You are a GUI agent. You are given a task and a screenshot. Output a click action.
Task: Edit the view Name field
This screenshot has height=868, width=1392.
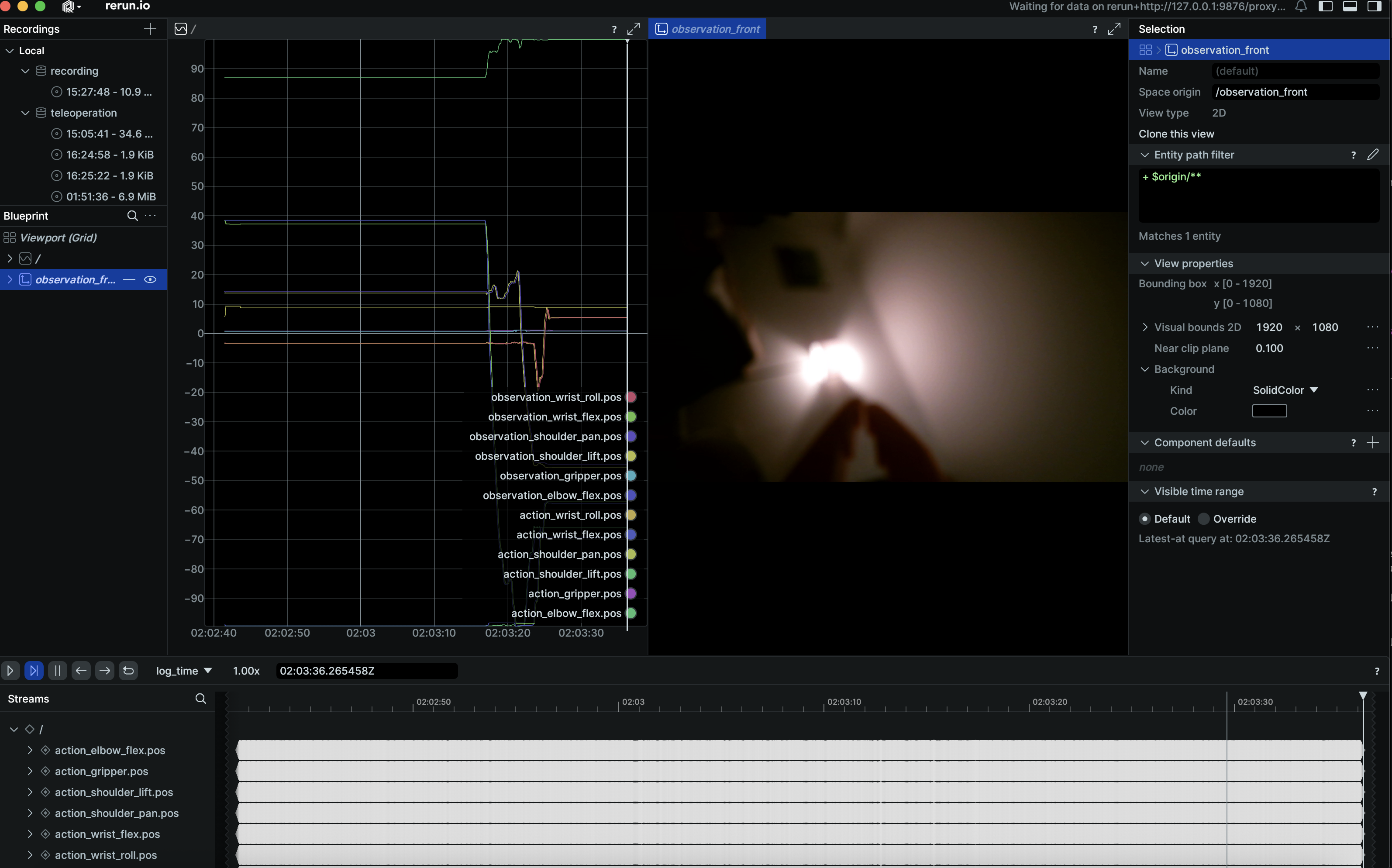pos(1296,71)
